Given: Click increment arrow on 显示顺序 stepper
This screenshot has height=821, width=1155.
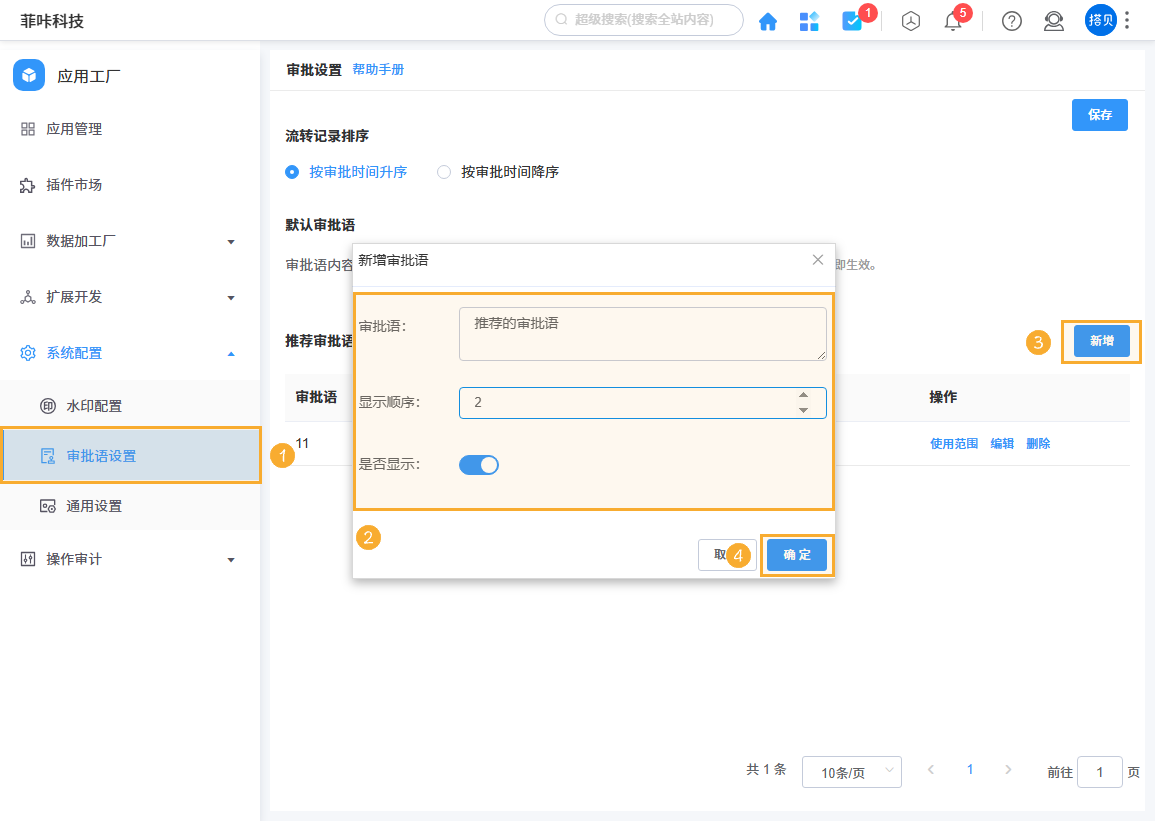Looking at the screenshot, I should [x=803, y=396].
